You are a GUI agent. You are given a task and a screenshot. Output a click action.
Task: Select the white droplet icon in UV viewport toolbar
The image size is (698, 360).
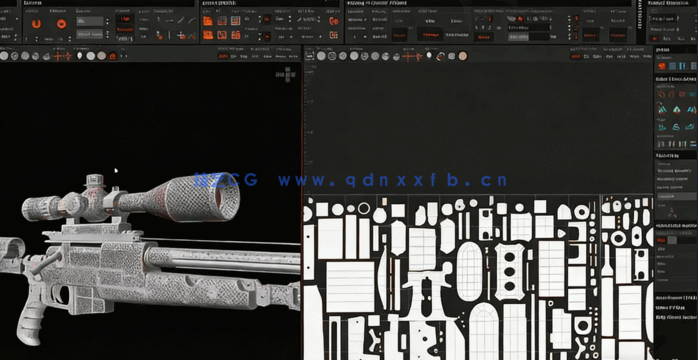click(x=429, y=55)
